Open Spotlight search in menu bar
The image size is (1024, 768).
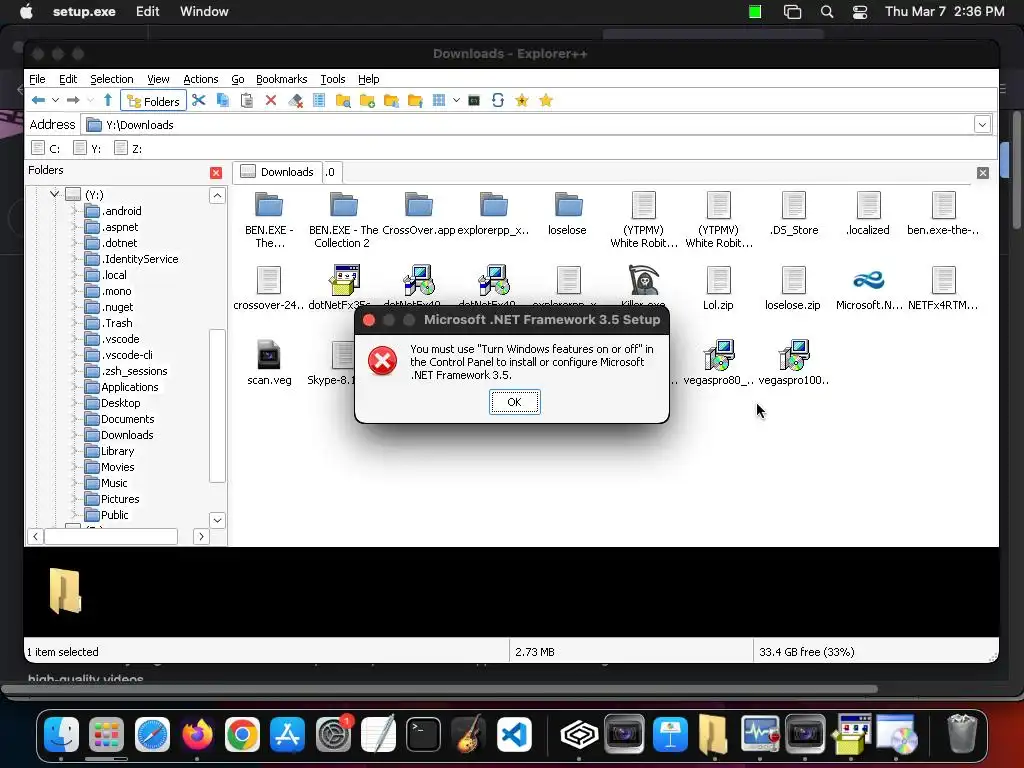point(827,12)
